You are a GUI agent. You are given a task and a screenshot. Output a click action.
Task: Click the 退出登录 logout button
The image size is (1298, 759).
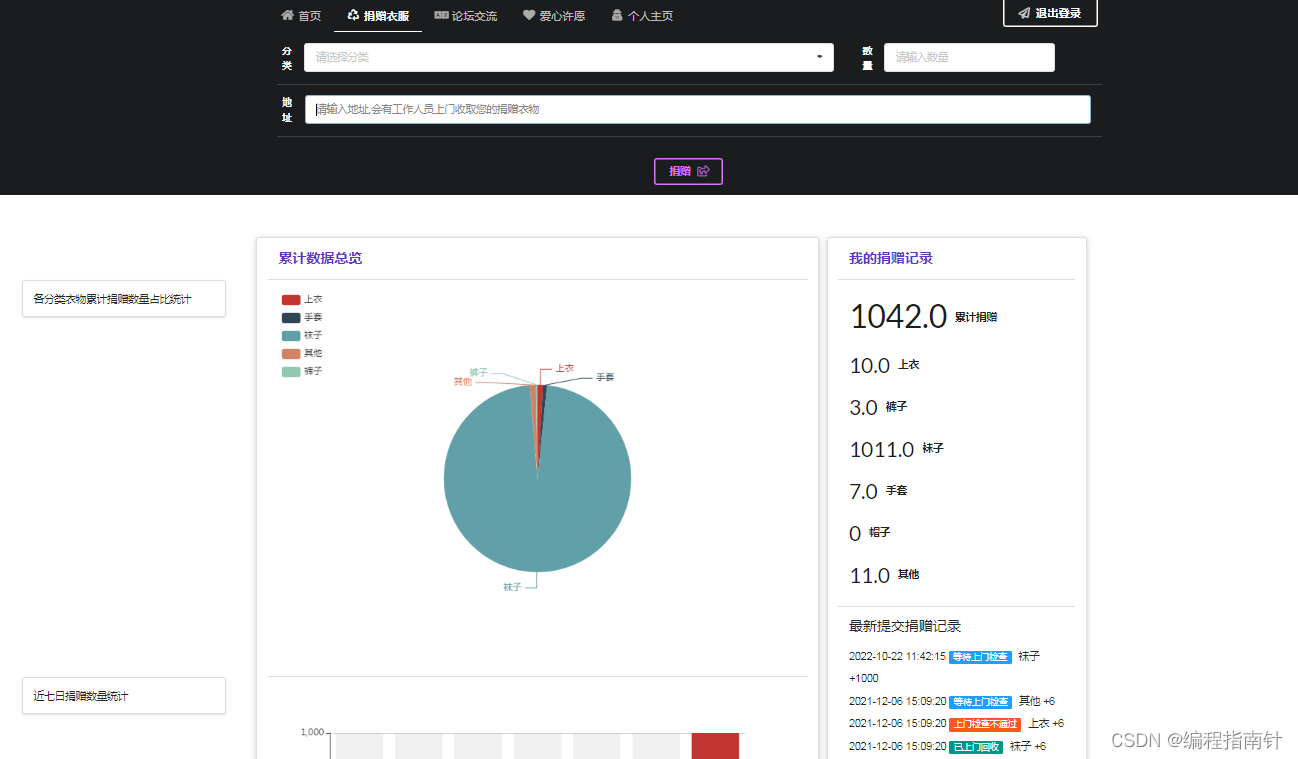tap(1050, 13)
